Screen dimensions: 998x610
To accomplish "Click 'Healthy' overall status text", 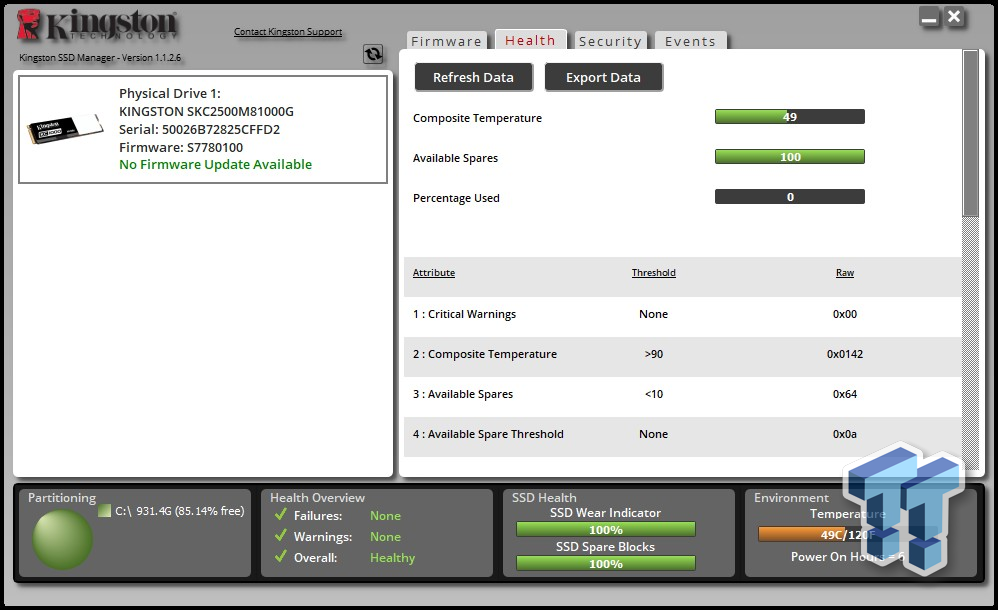I will pyautogui.click(x=392, y=557).
